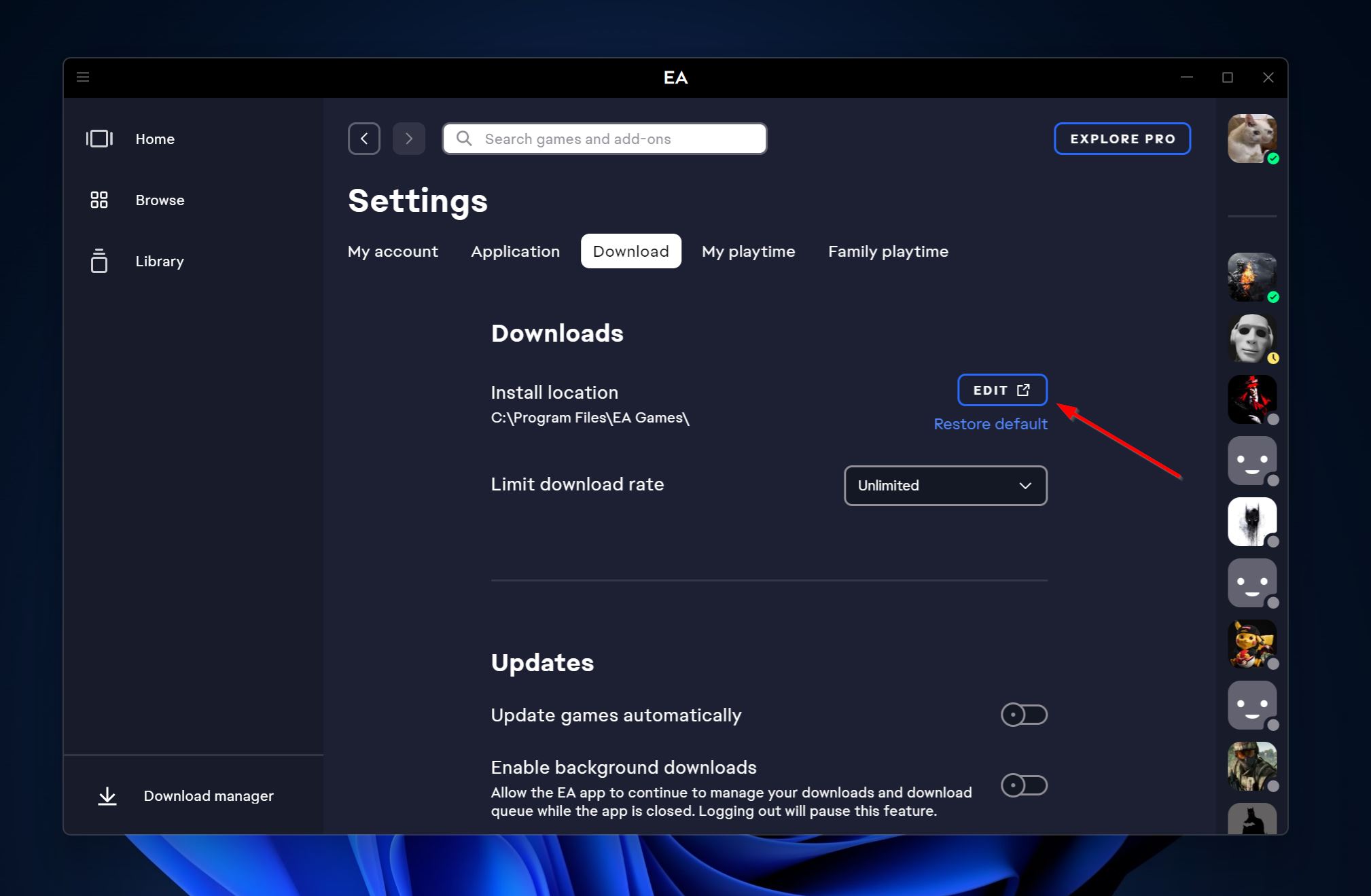The image size is (1371, 896).
Task: Toggle Enable background downloads switch
Action: [x=1025, y=786]
